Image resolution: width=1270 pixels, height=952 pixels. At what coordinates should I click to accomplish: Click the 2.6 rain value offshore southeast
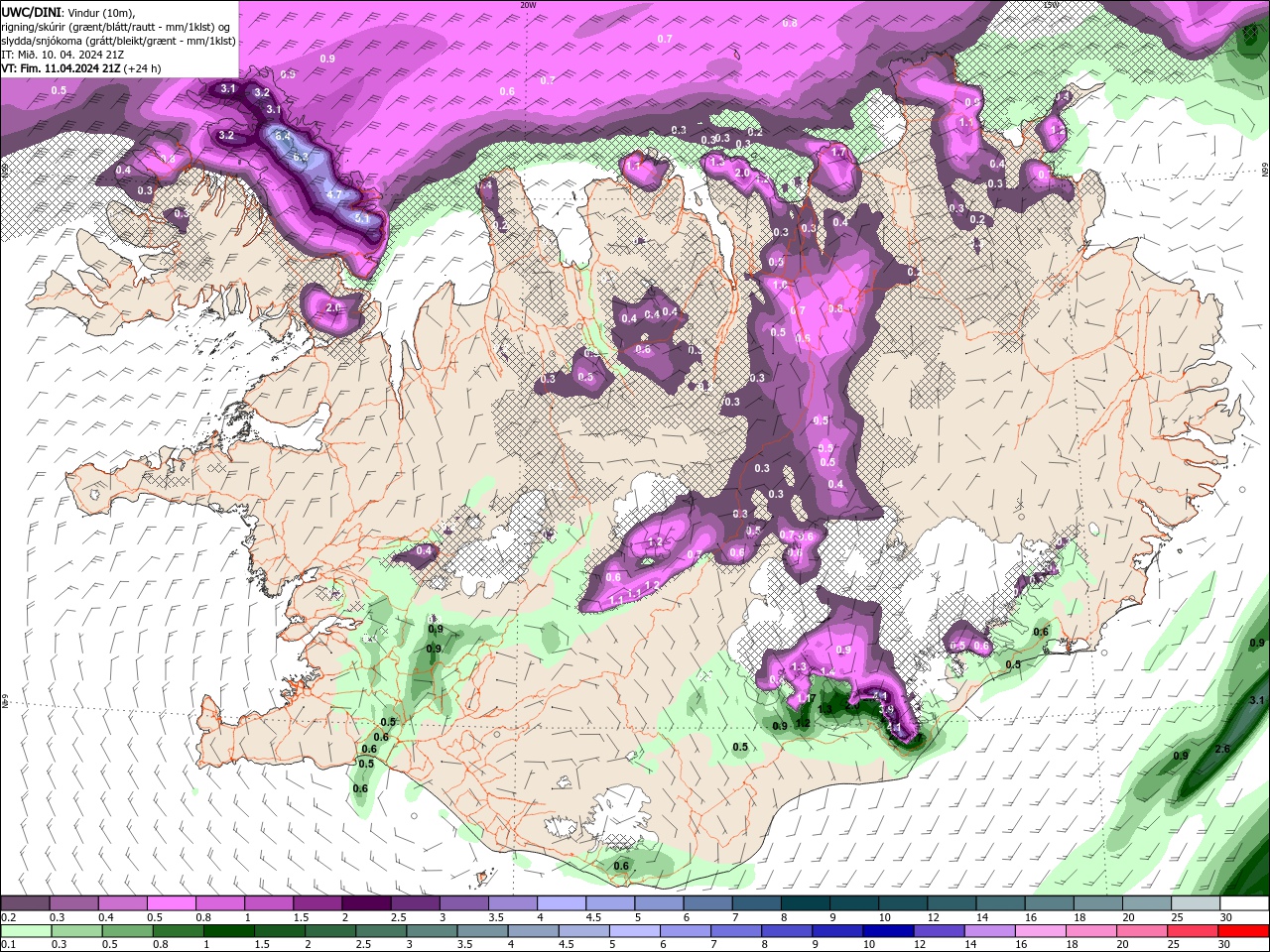tap(1222, 749)
